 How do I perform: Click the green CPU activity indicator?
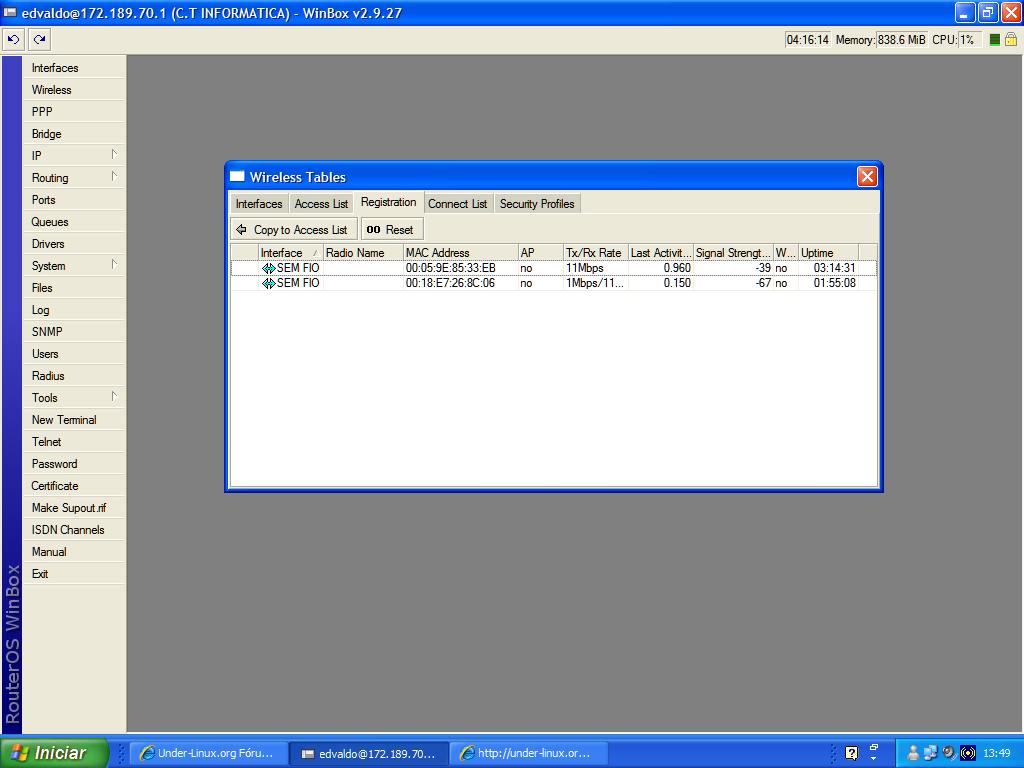point(995,40)
